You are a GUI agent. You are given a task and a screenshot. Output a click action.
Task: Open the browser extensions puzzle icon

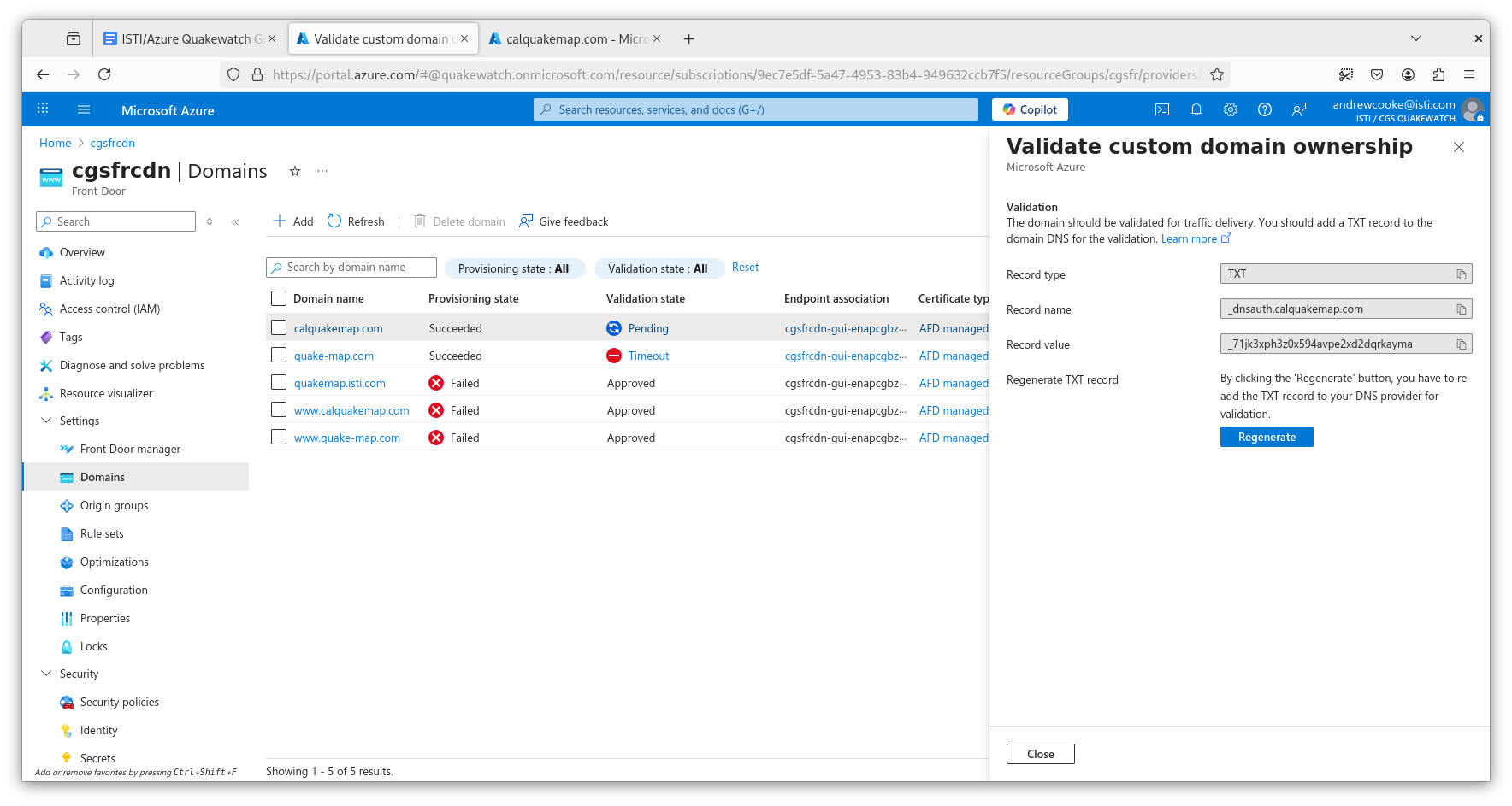pyautogui.click(x=1438, y=74)
